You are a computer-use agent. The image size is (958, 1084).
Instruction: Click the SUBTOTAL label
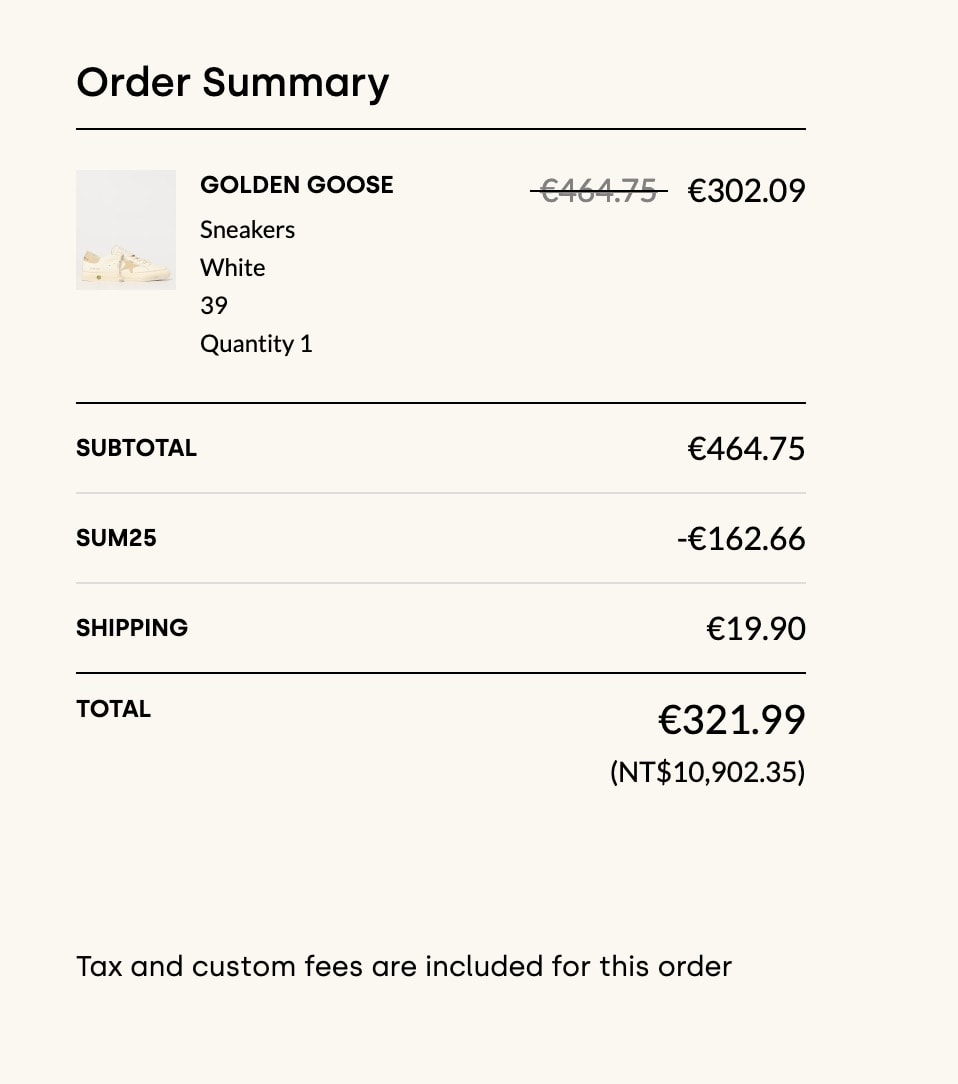pos(136,448)
